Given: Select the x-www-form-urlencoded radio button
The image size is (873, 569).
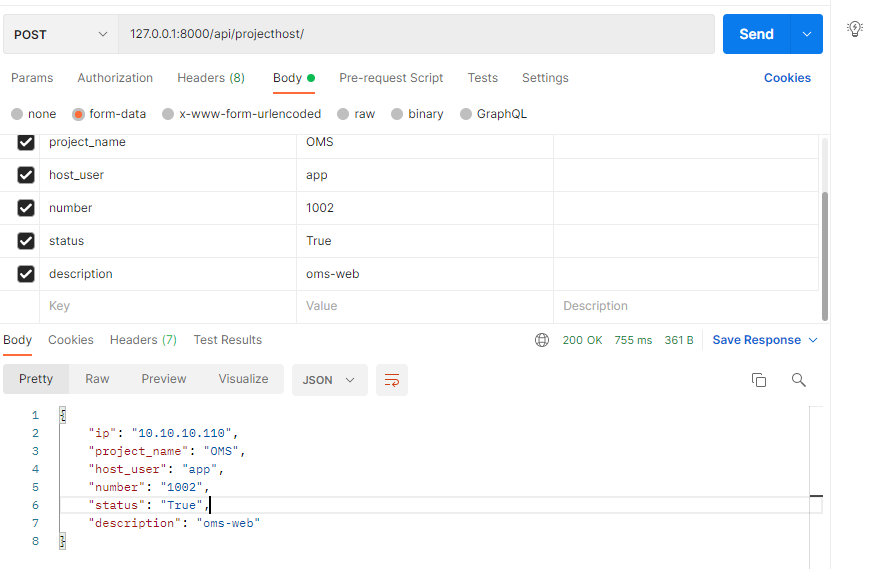Looking at the screenshot, I should pyautogui.click(x=168, y=114).
